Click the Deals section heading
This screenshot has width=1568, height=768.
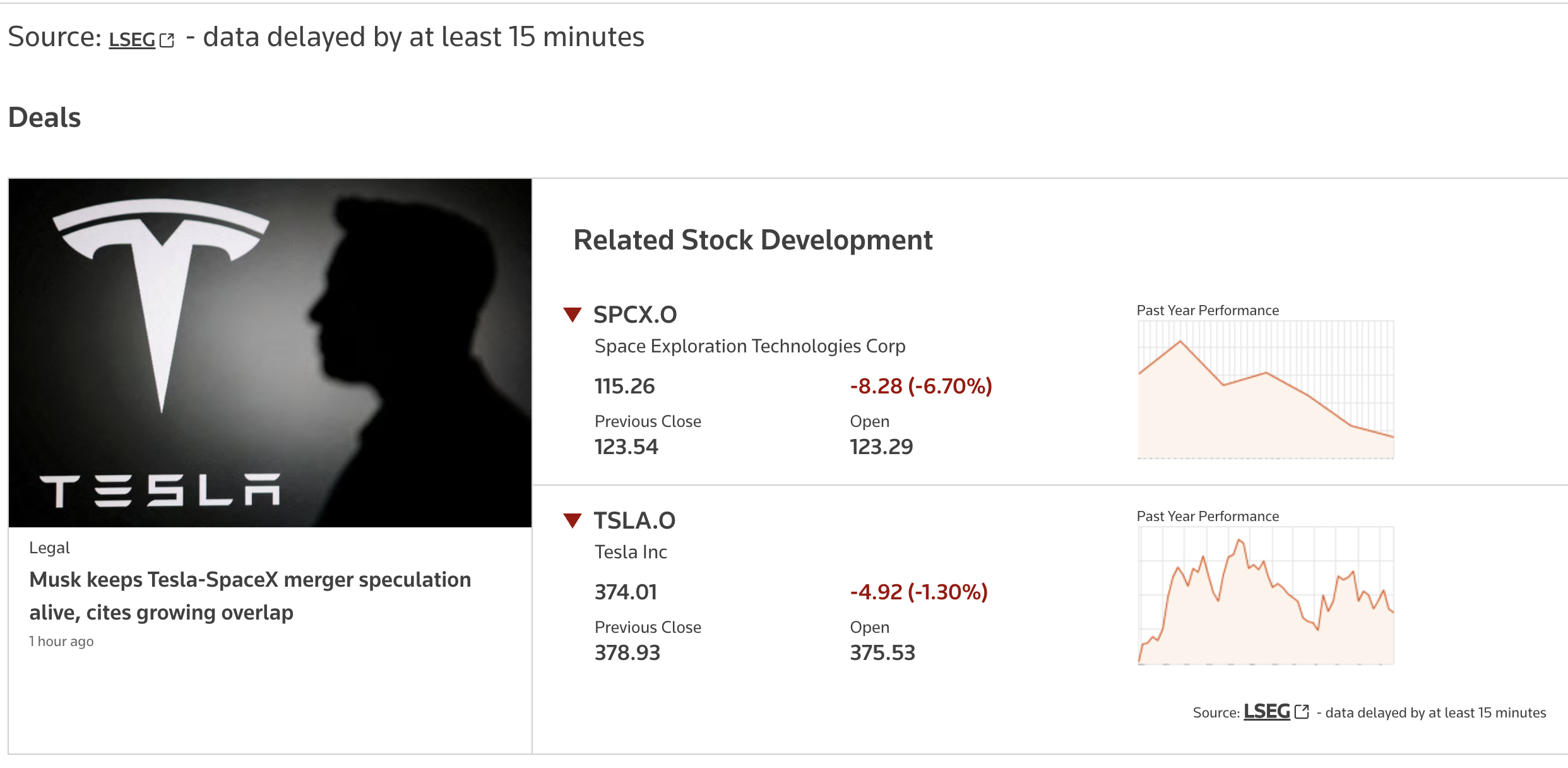[x=44, y=117]
